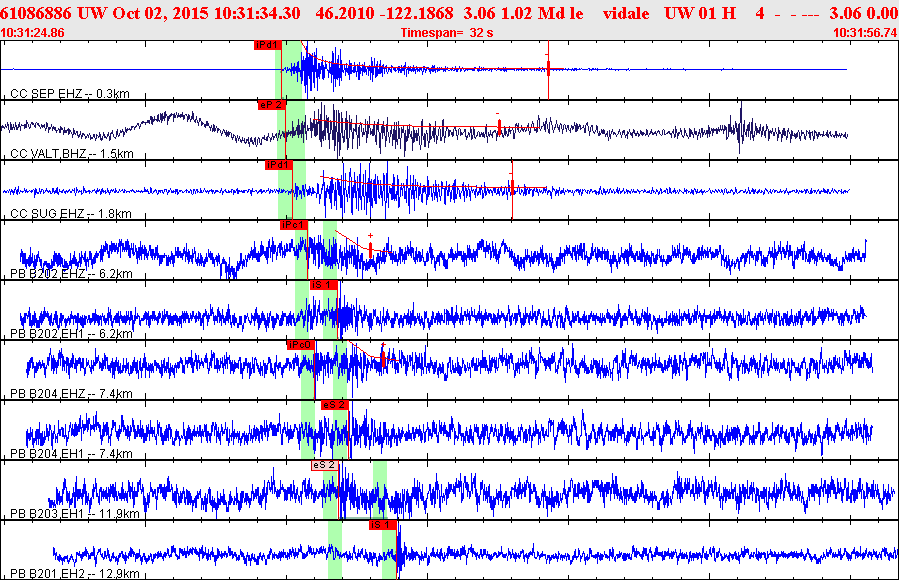This screenshot has width=899, height=580.
Task: Click the iPd1 pick flag on the CC SUG EHZ trace
Action: (279, 165)
